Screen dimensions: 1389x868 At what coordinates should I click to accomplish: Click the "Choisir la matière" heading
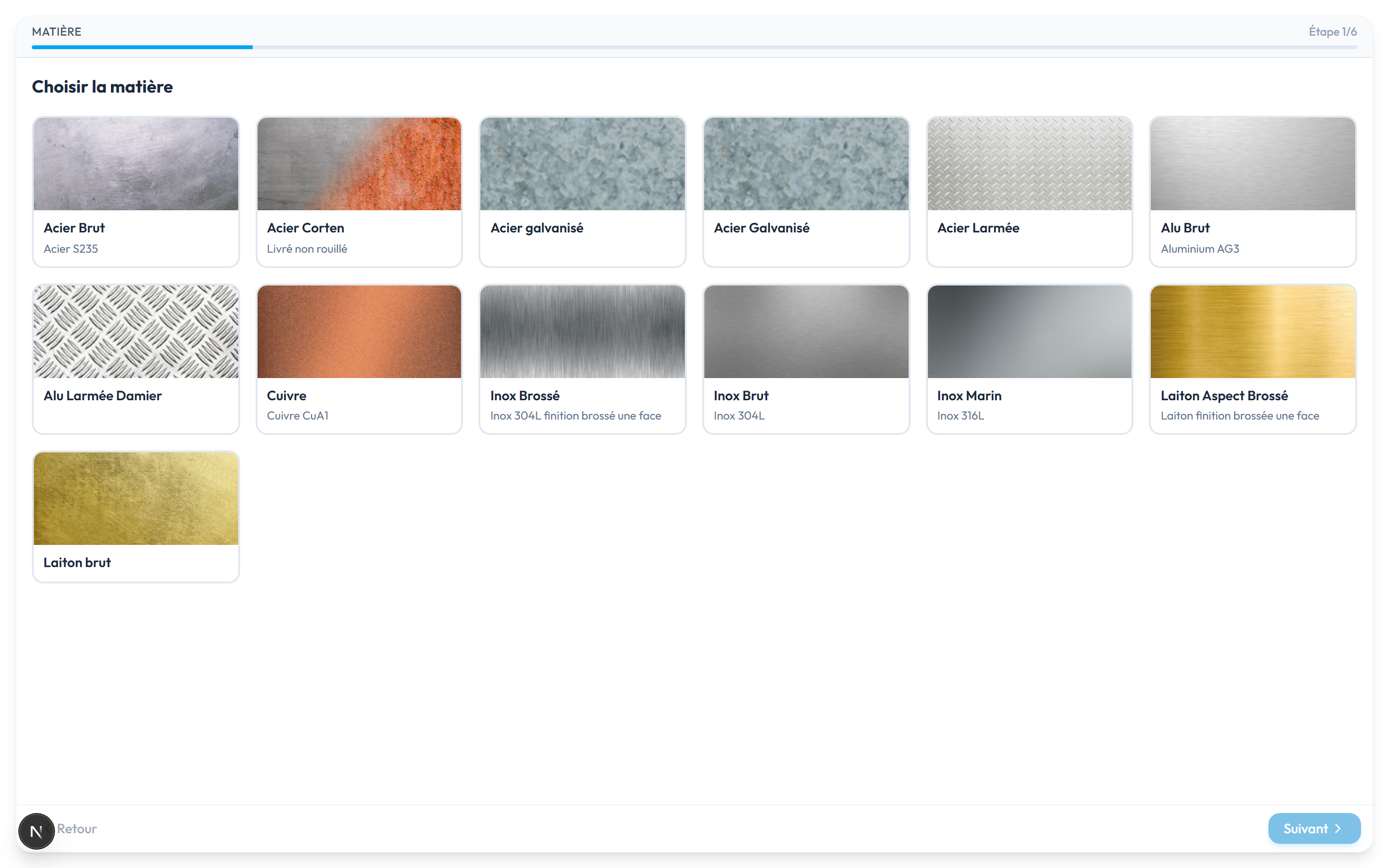[102, 87]
